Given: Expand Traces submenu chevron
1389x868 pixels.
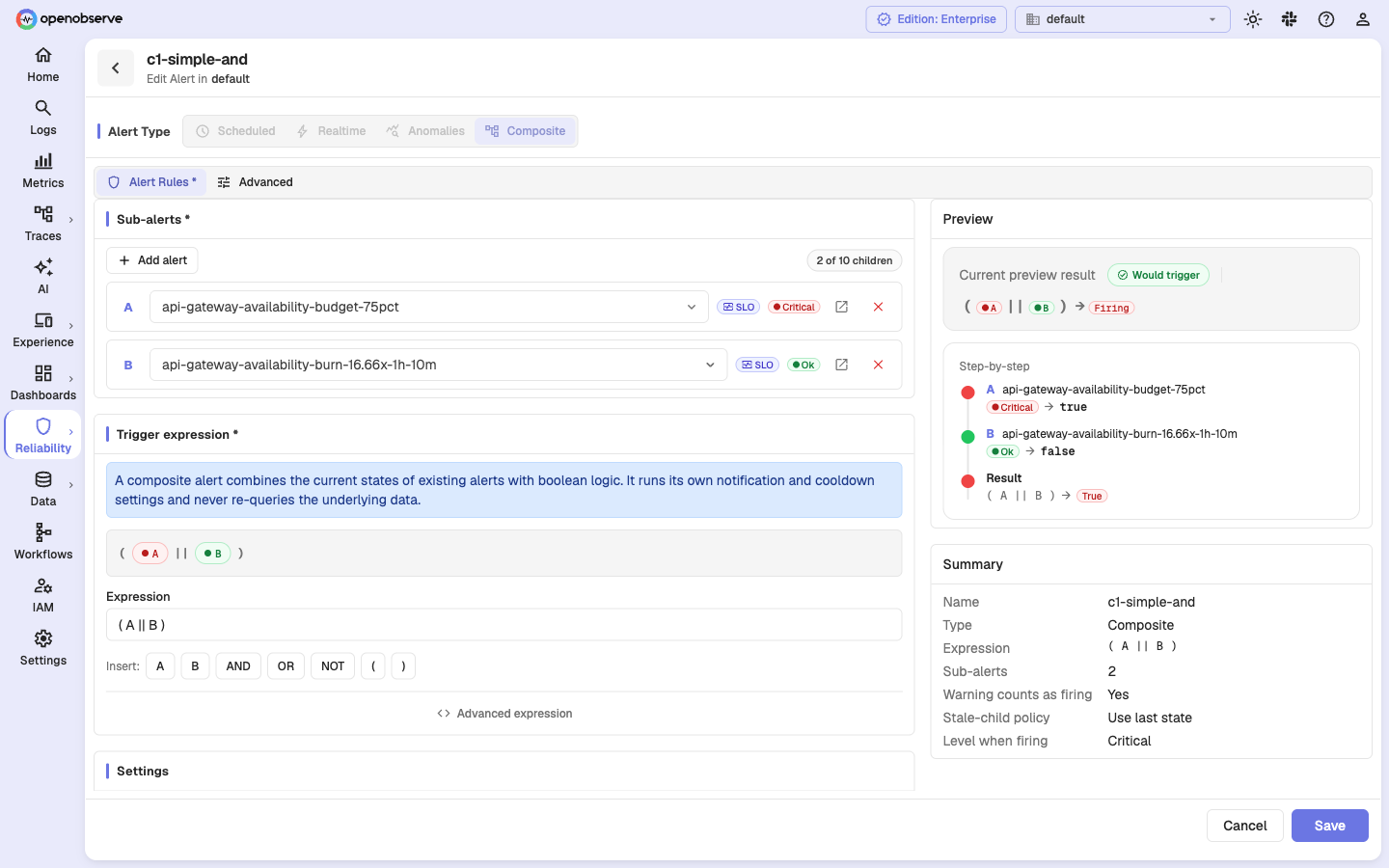Looking at the screenshot, I should 71,221.
